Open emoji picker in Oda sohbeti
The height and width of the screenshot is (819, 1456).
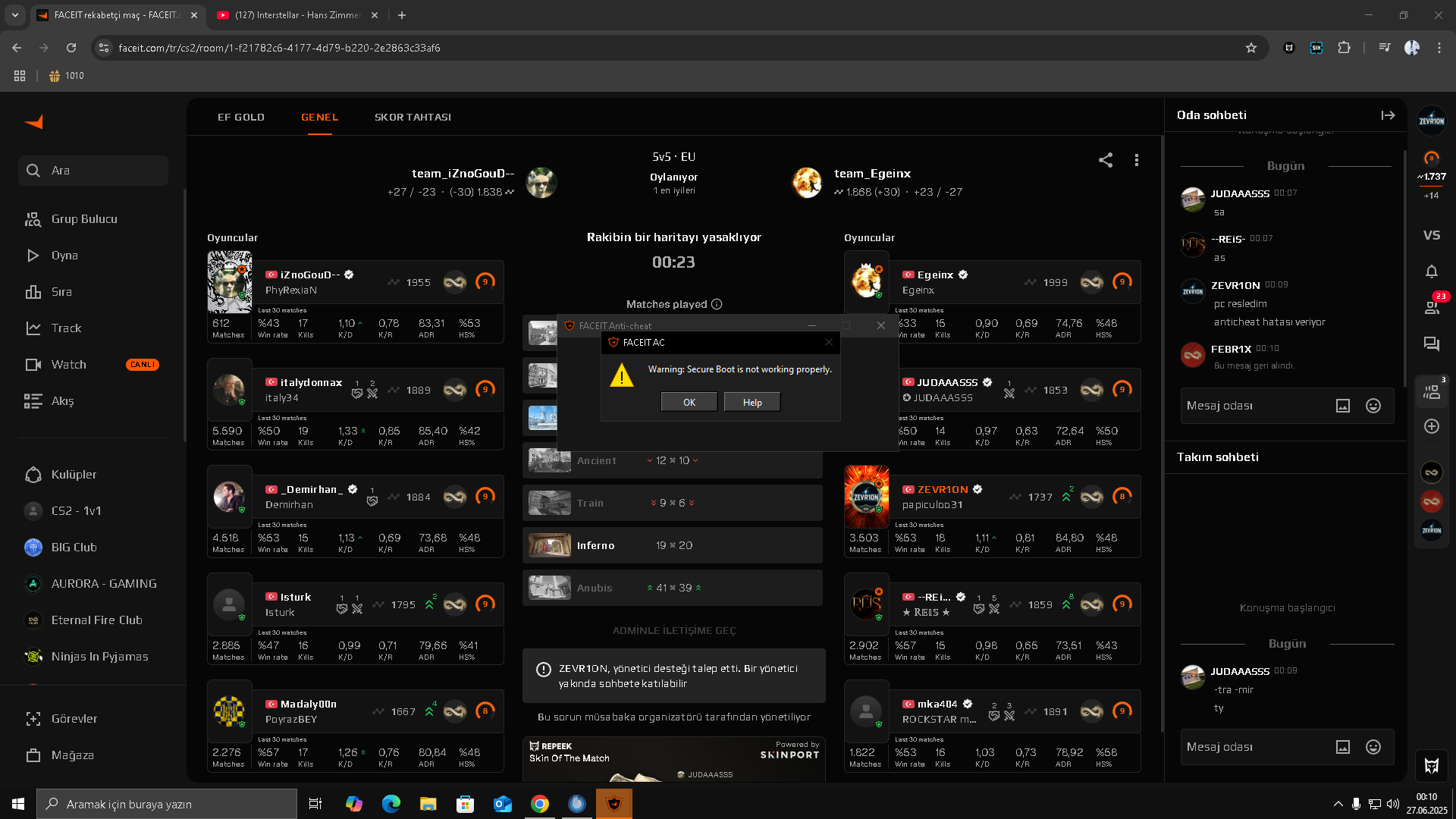click(x=1373, y=406)
